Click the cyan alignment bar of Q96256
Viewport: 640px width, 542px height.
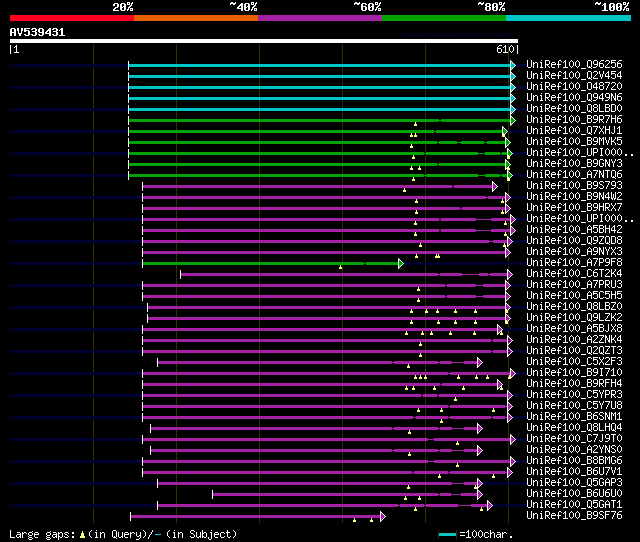click(x=322, y=65)
